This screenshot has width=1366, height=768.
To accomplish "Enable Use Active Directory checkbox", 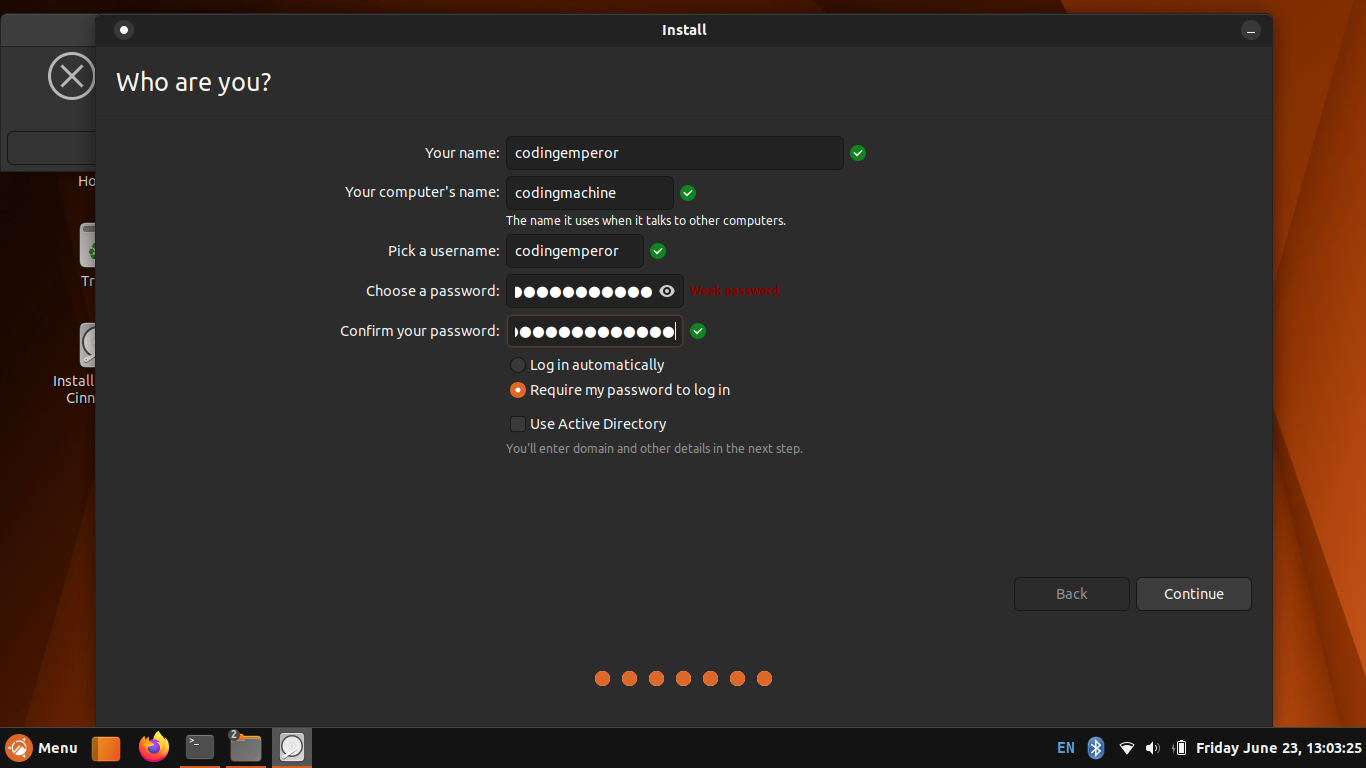I will coord(588,424).
